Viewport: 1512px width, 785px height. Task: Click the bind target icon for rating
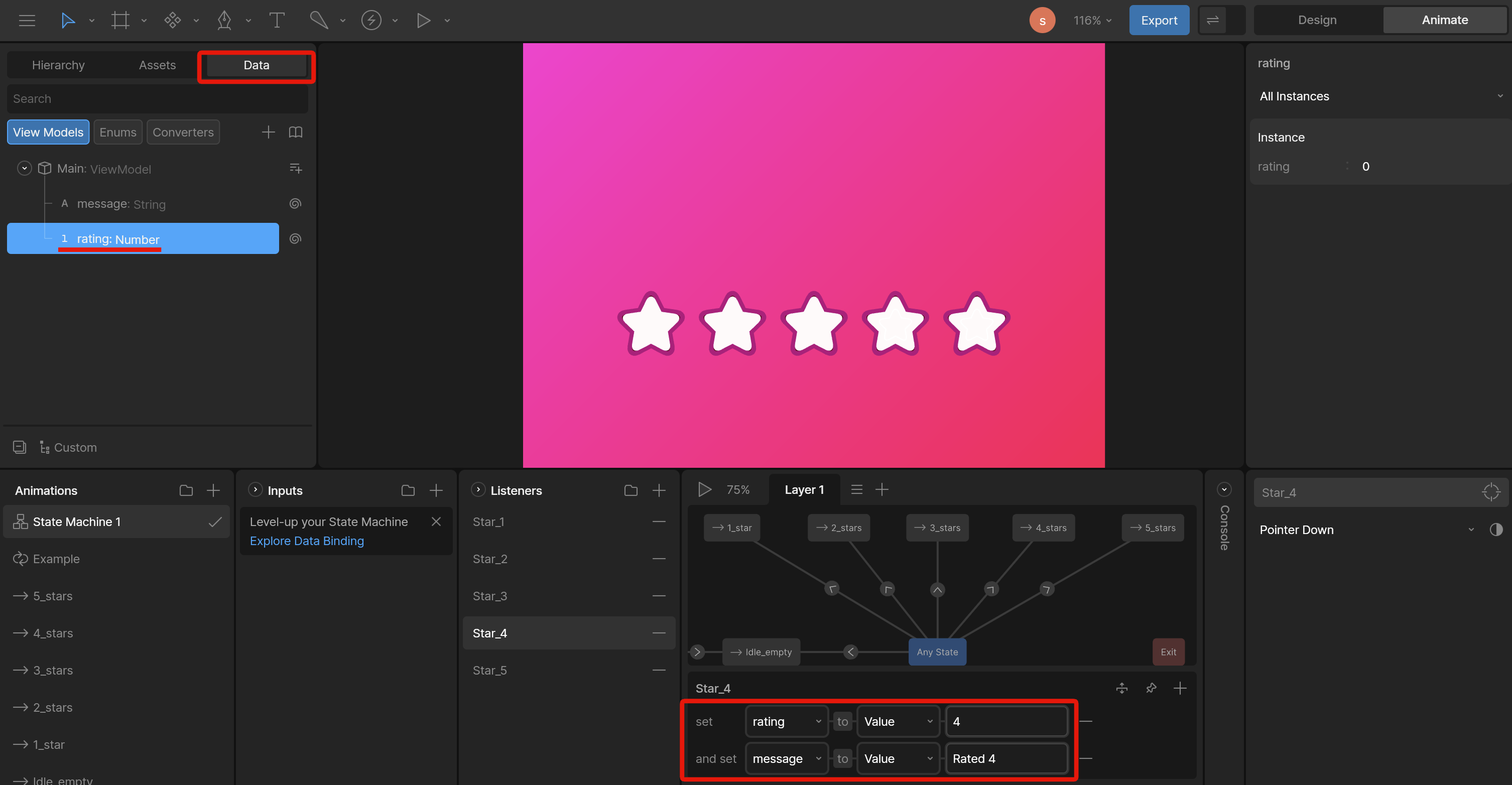(x=296, y=239)
